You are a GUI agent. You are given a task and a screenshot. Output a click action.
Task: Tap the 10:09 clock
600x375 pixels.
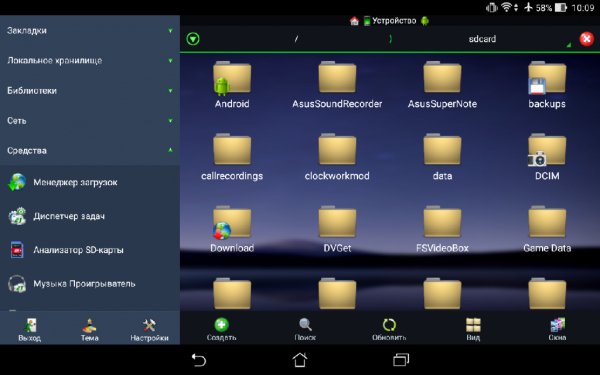(583, 8)
